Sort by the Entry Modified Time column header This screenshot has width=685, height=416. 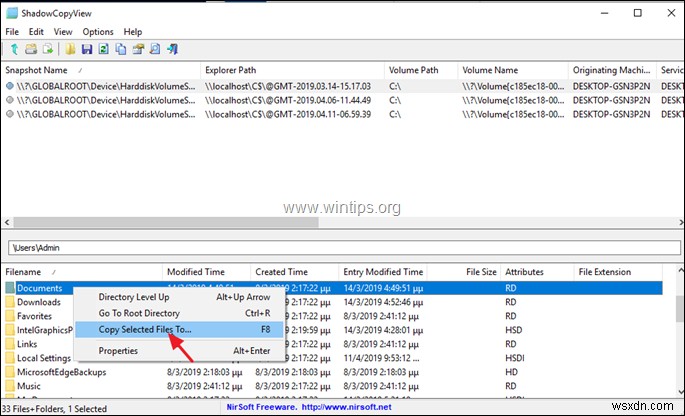click(383, 272)
